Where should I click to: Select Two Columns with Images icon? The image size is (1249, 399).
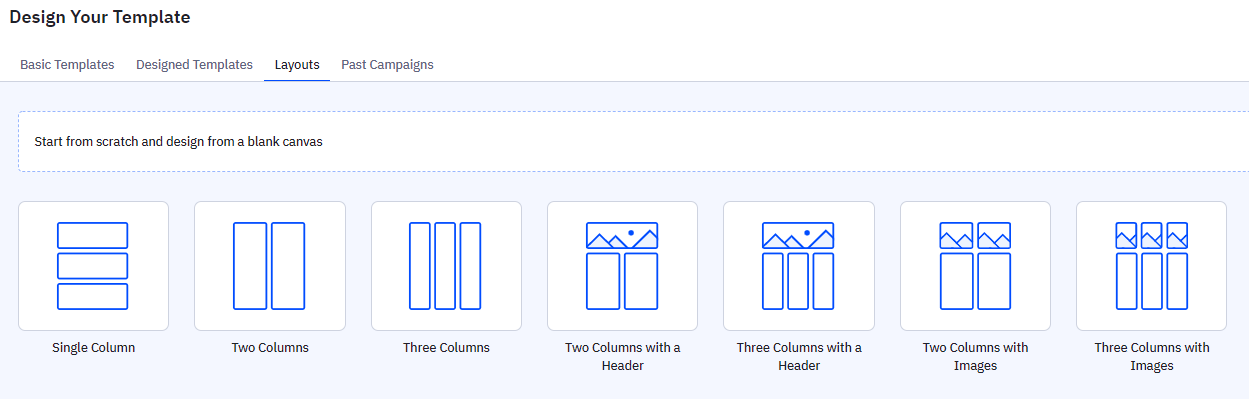click(x=975, y=266)
